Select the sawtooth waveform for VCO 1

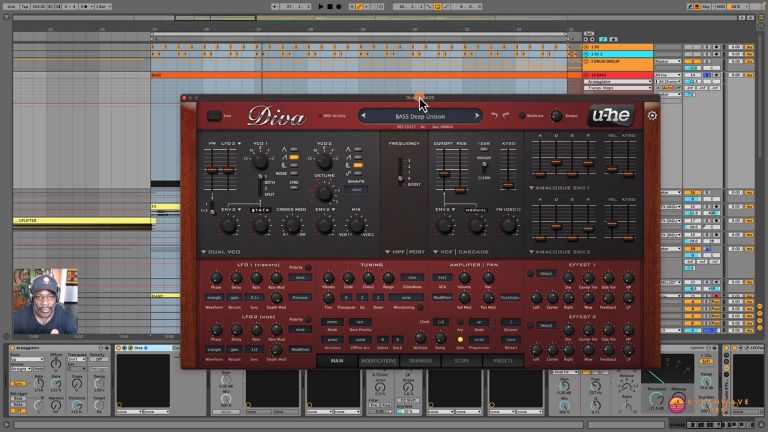tap(294, 157)
